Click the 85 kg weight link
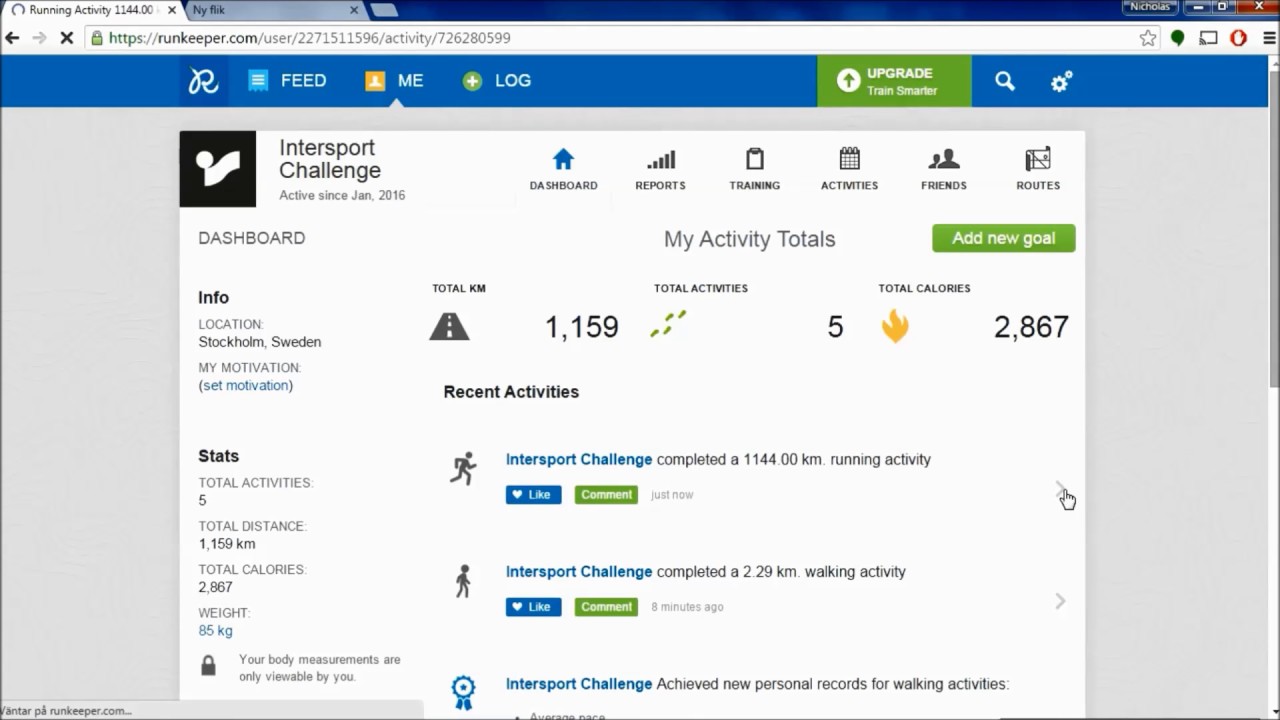Viewport: 1280px width, 720px height. (215, 631)
